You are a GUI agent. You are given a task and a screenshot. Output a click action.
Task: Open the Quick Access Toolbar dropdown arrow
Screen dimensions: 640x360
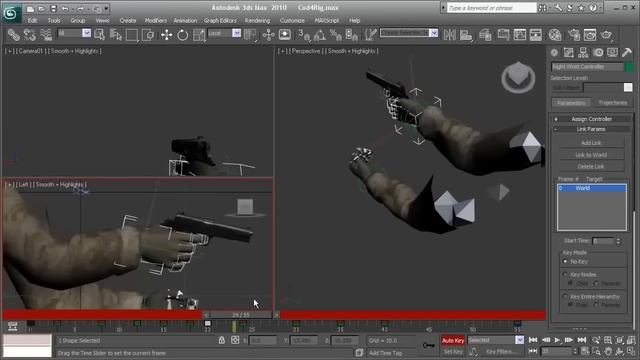(107, 8)
